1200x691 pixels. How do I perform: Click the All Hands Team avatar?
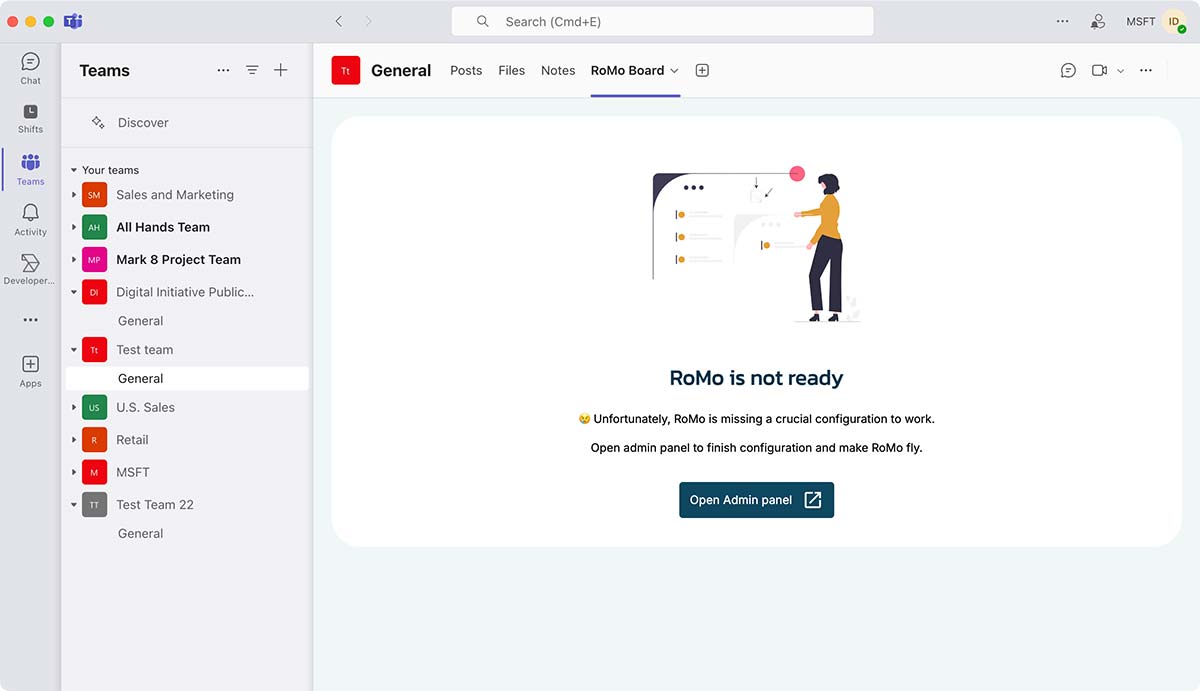pos(94,227)
